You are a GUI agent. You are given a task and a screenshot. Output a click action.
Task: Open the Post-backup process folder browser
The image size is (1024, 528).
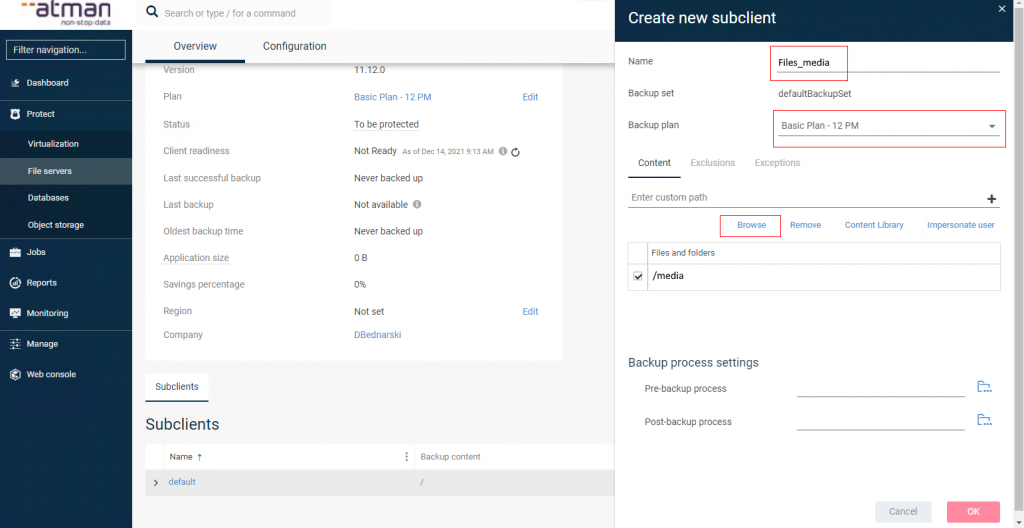(x=983, y=421)
